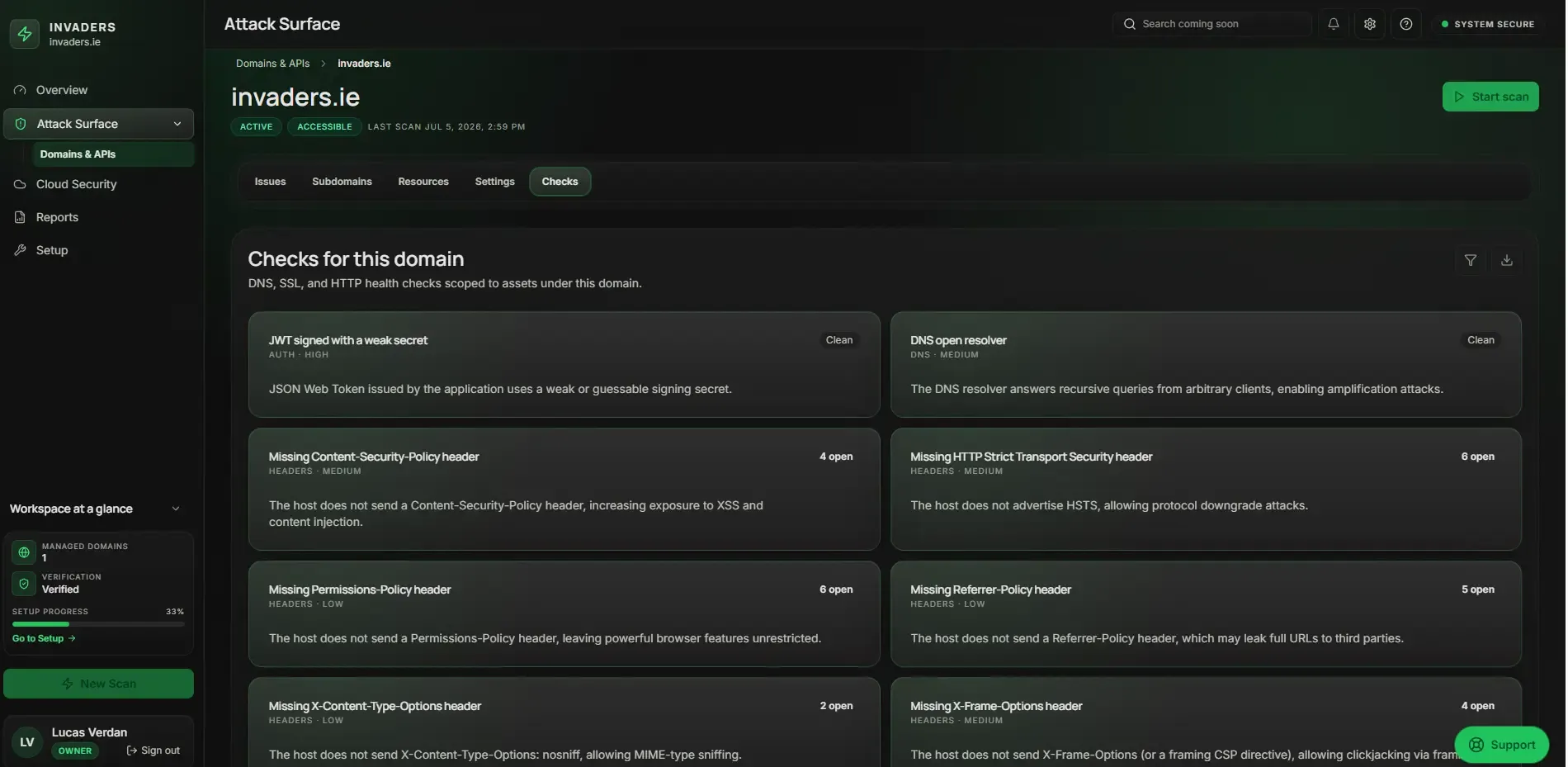This screenshot has width=1568, height=767.
Task: Click the Invaders lightning logo icon
Action: pyautogui.click(x=25, y=34)
